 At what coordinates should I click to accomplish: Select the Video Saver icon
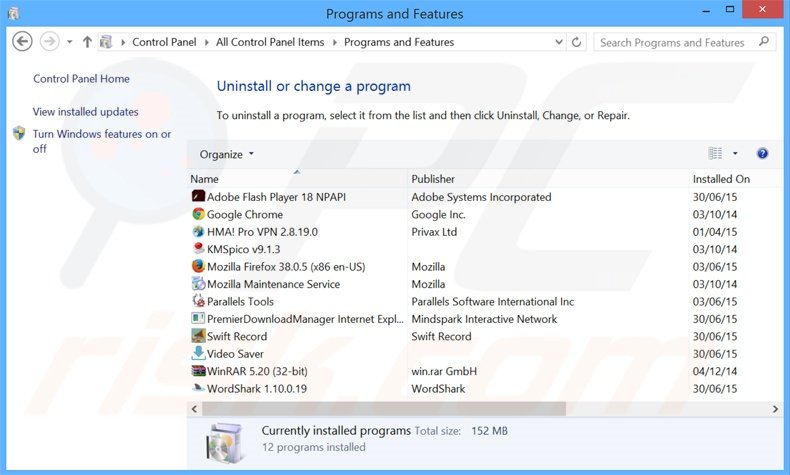coord(199,353)
